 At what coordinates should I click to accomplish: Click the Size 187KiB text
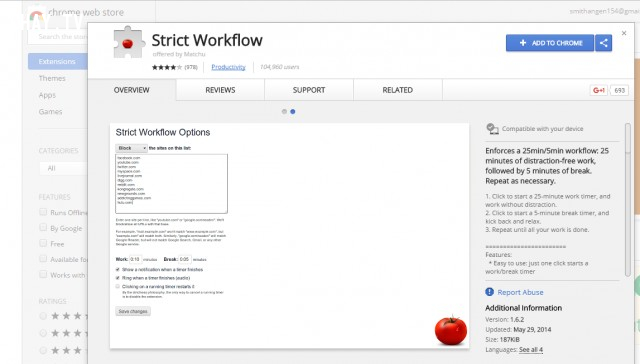pos(502,340)
